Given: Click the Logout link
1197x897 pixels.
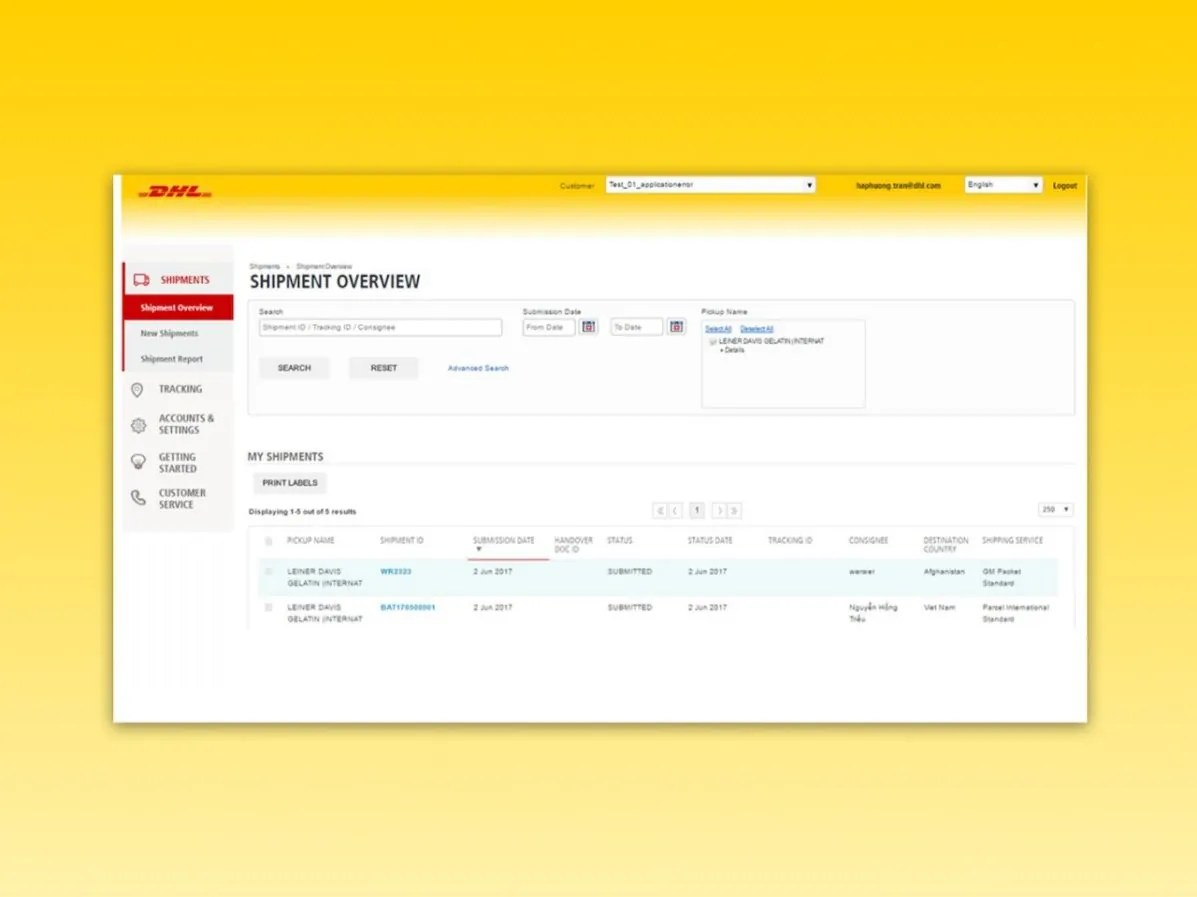Looking at the screenshot, I should pyautogui.click(x=1065, y=186).
